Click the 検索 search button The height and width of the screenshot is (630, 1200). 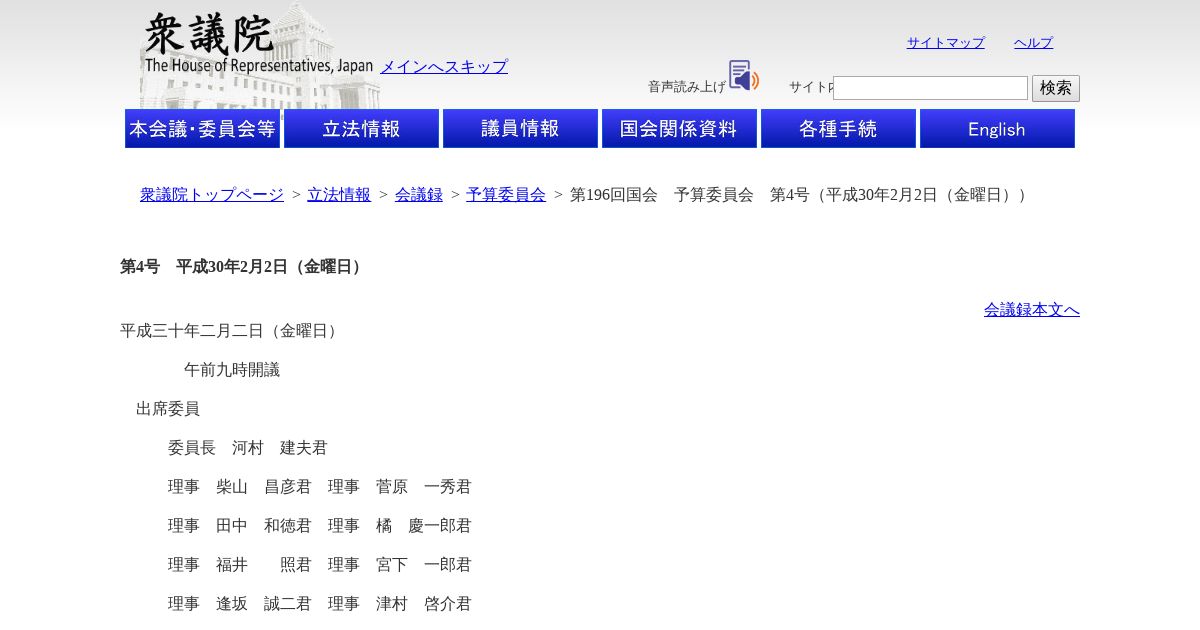click(1056, 88)
